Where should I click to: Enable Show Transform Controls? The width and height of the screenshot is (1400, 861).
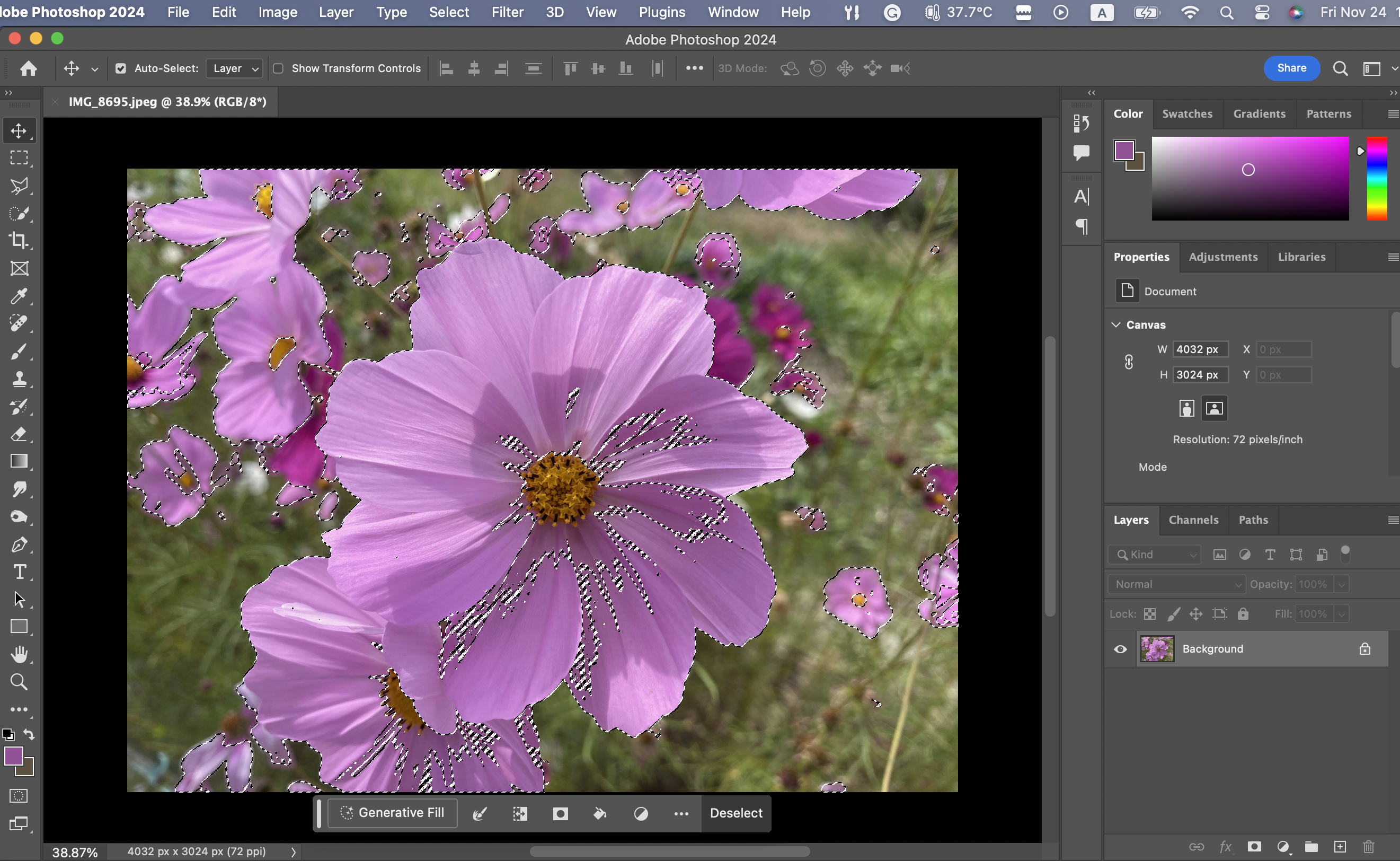click(278, 68)
